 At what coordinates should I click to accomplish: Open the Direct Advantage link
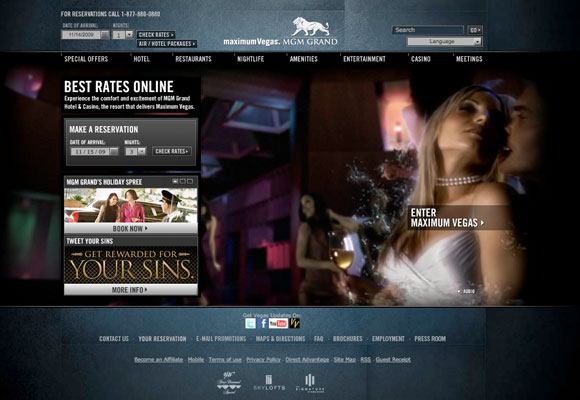[x=307, y=359]
